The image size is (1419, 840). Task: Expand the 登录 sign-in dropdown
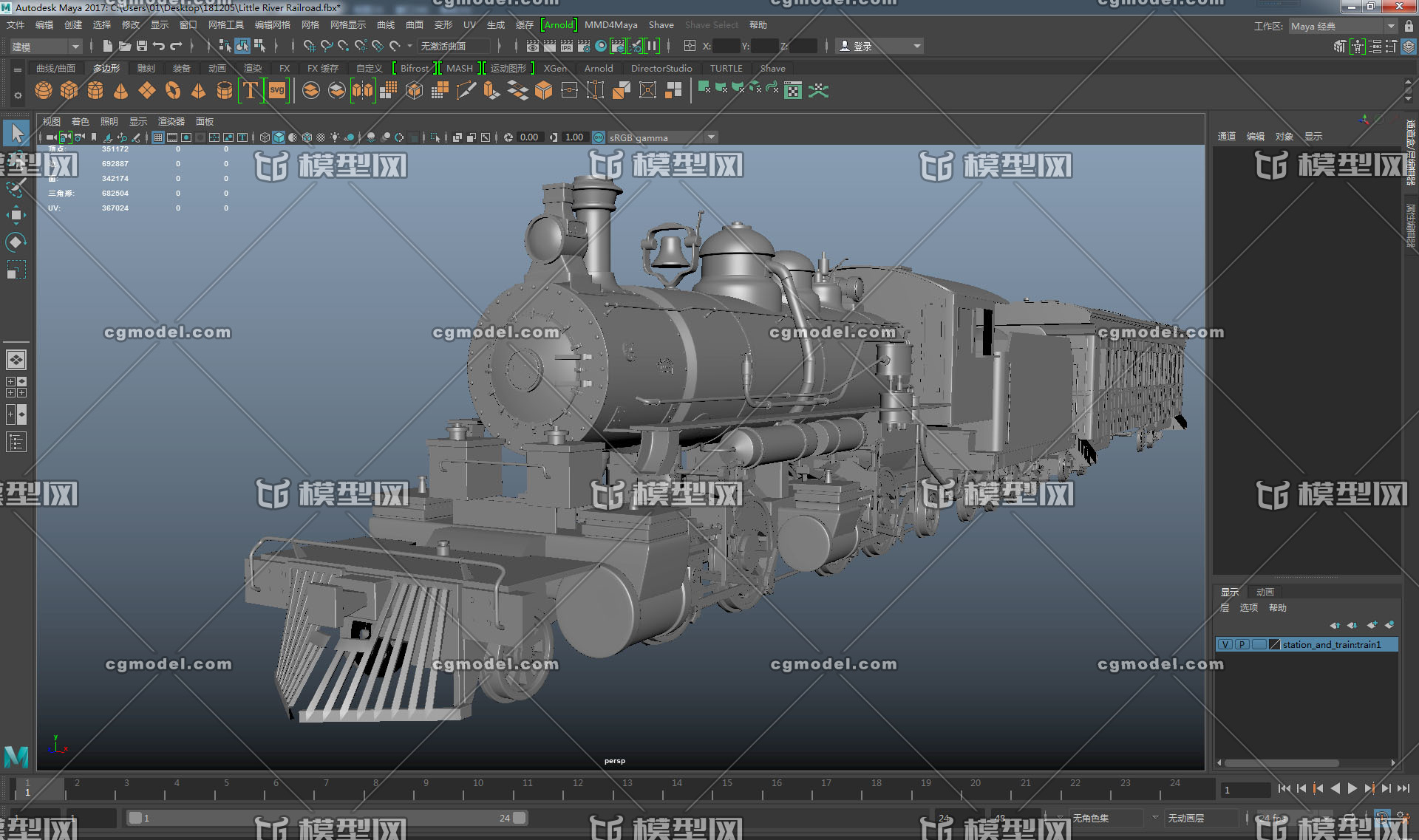coord(879,46)
